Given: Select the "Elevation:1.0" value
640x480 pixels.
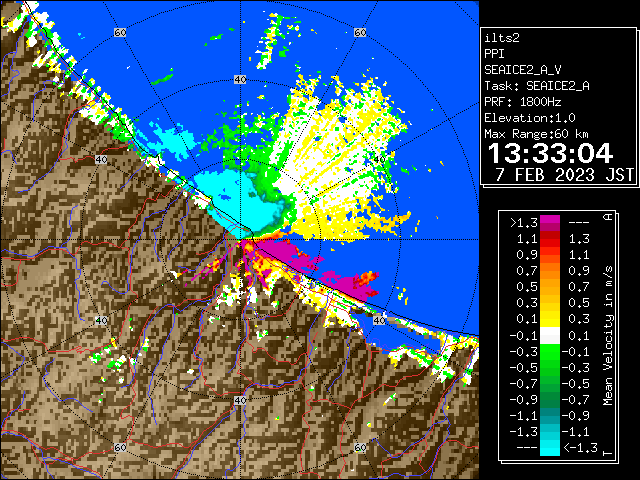Looking at the screenshot, I should (530, 118).
